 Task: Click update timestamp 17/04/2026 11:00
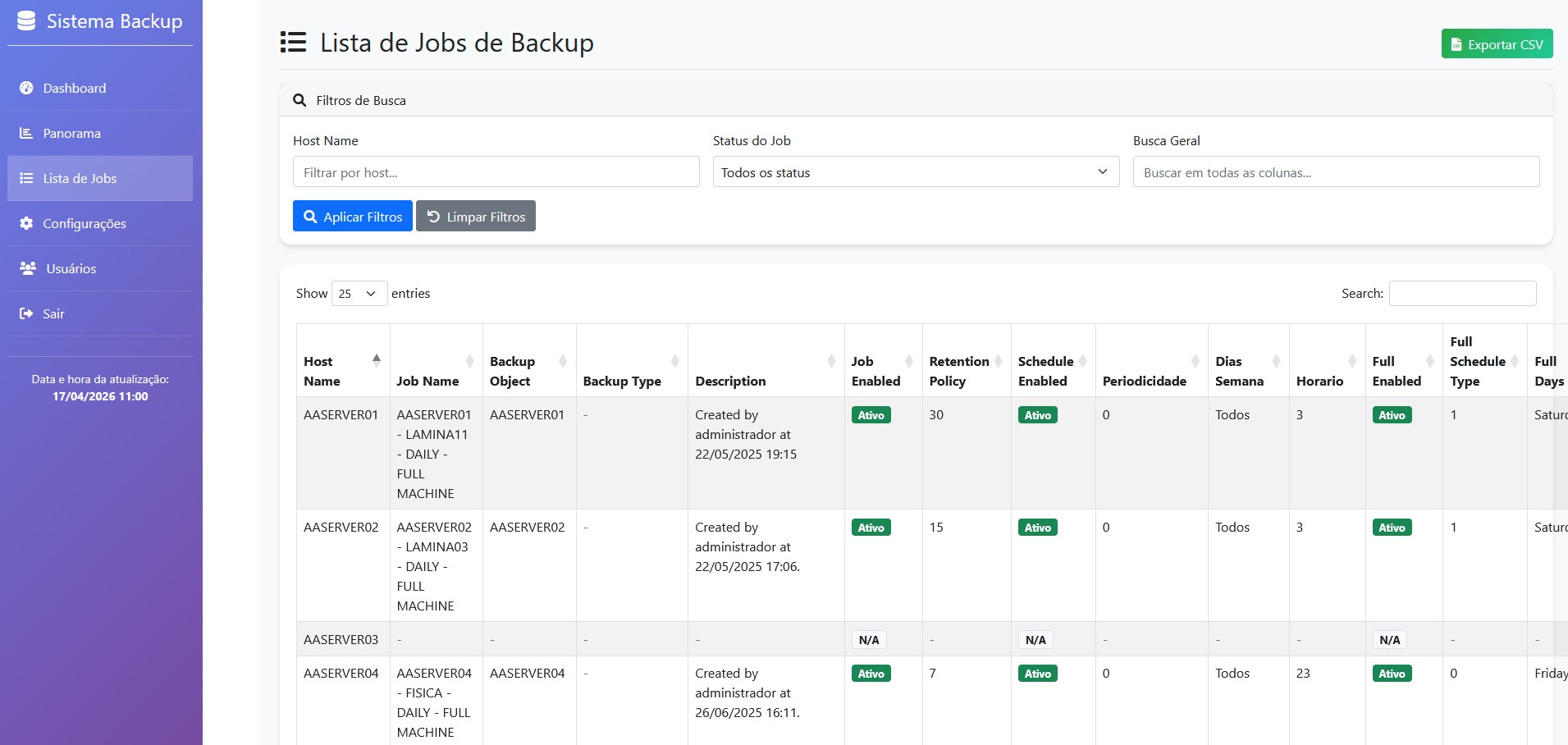[x=100, y=396]
